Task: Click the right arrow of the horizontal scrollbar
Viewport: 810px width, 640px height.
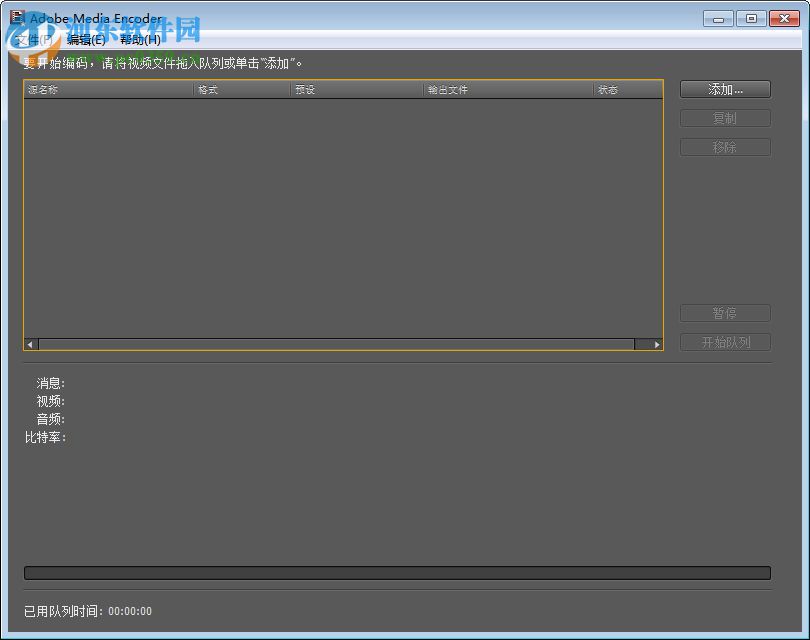Action: [x=656, y=343]
